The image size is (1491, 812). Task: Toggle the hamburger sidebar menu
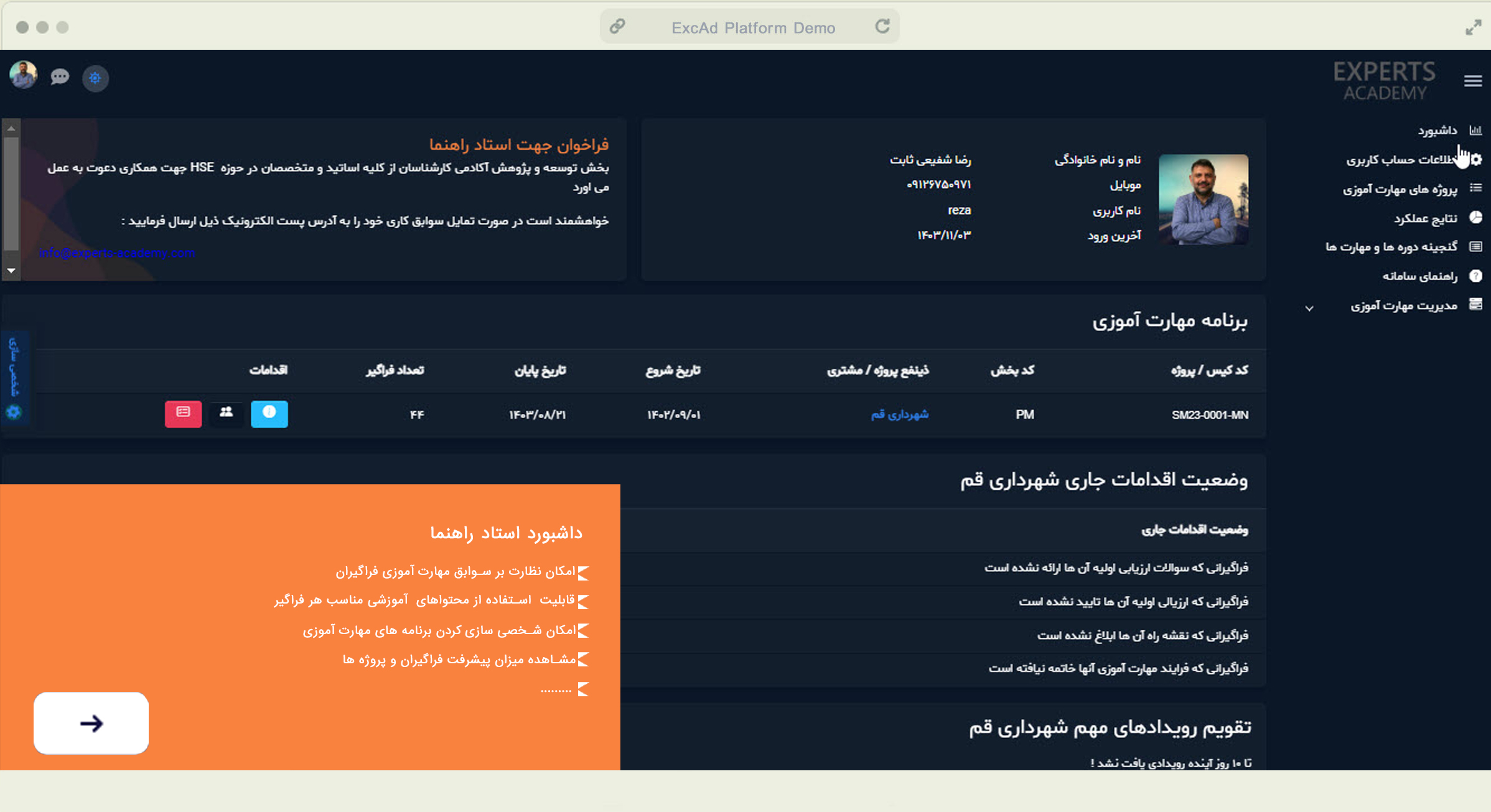(x=1472, y=81)
